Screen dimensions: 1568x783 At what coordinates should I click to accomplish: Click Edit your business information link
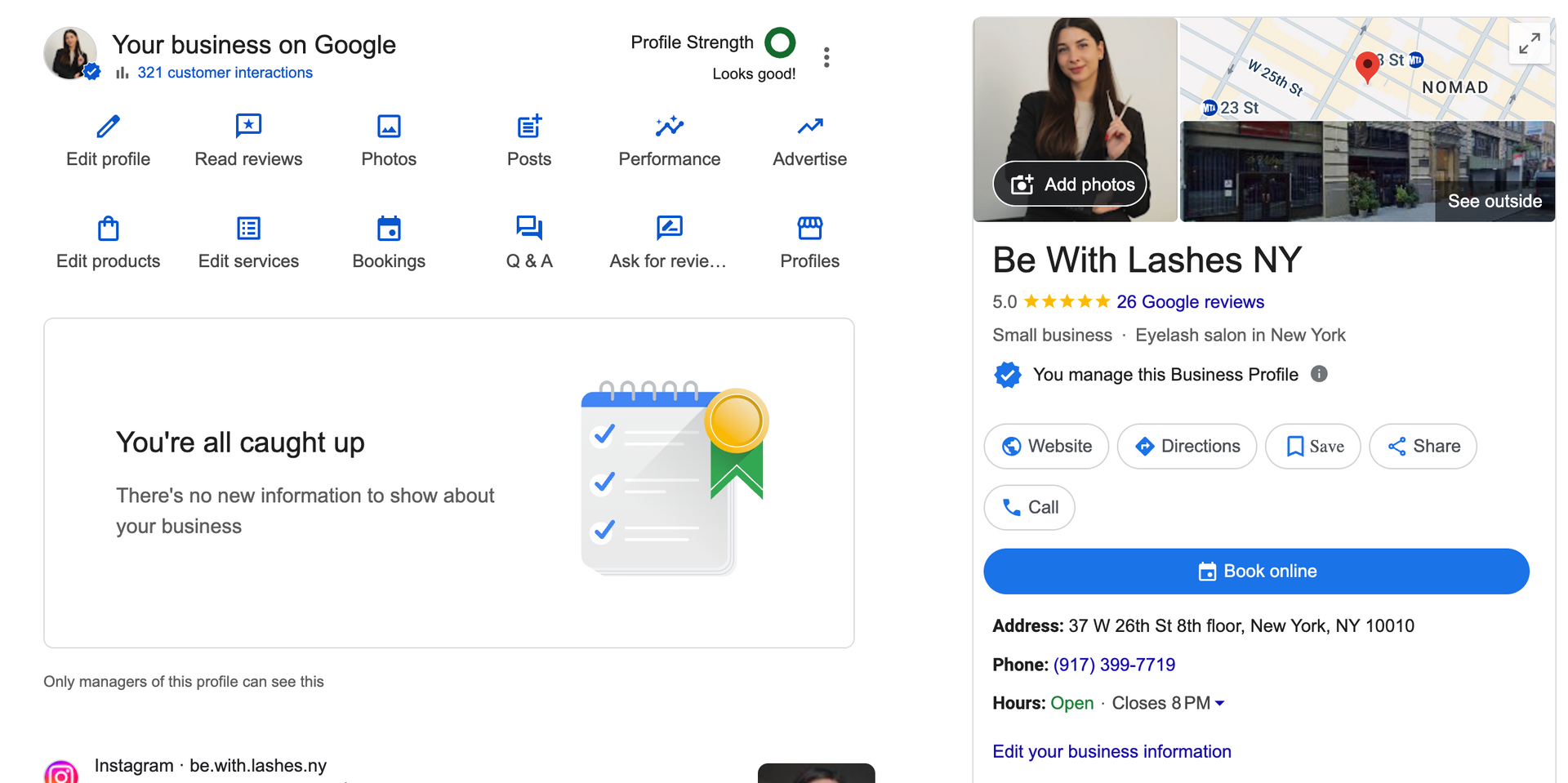coord(1111,752)
